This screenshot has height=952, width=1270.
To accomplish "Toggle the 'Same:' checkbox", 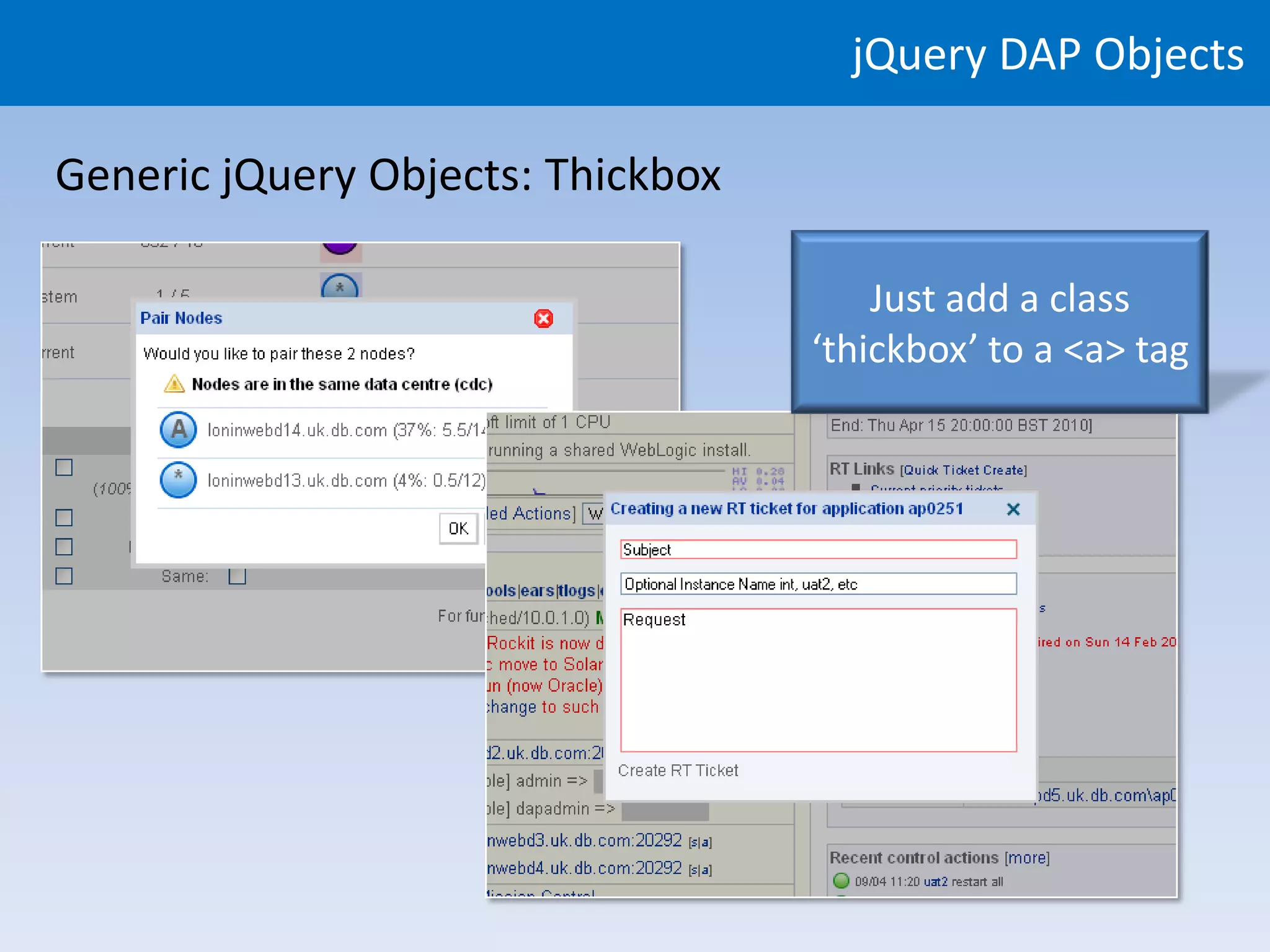I will click(237, 576).
